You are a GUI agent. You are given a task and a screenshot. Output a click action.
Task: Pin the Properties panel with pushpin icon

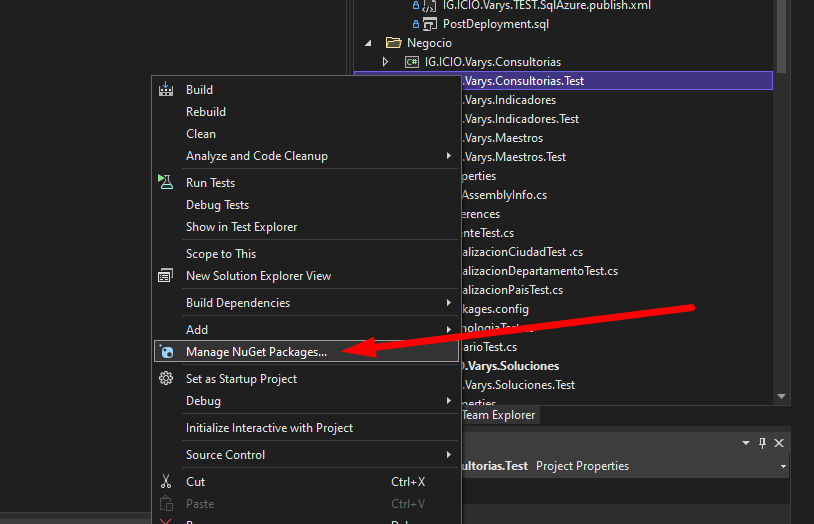point(762,443)
